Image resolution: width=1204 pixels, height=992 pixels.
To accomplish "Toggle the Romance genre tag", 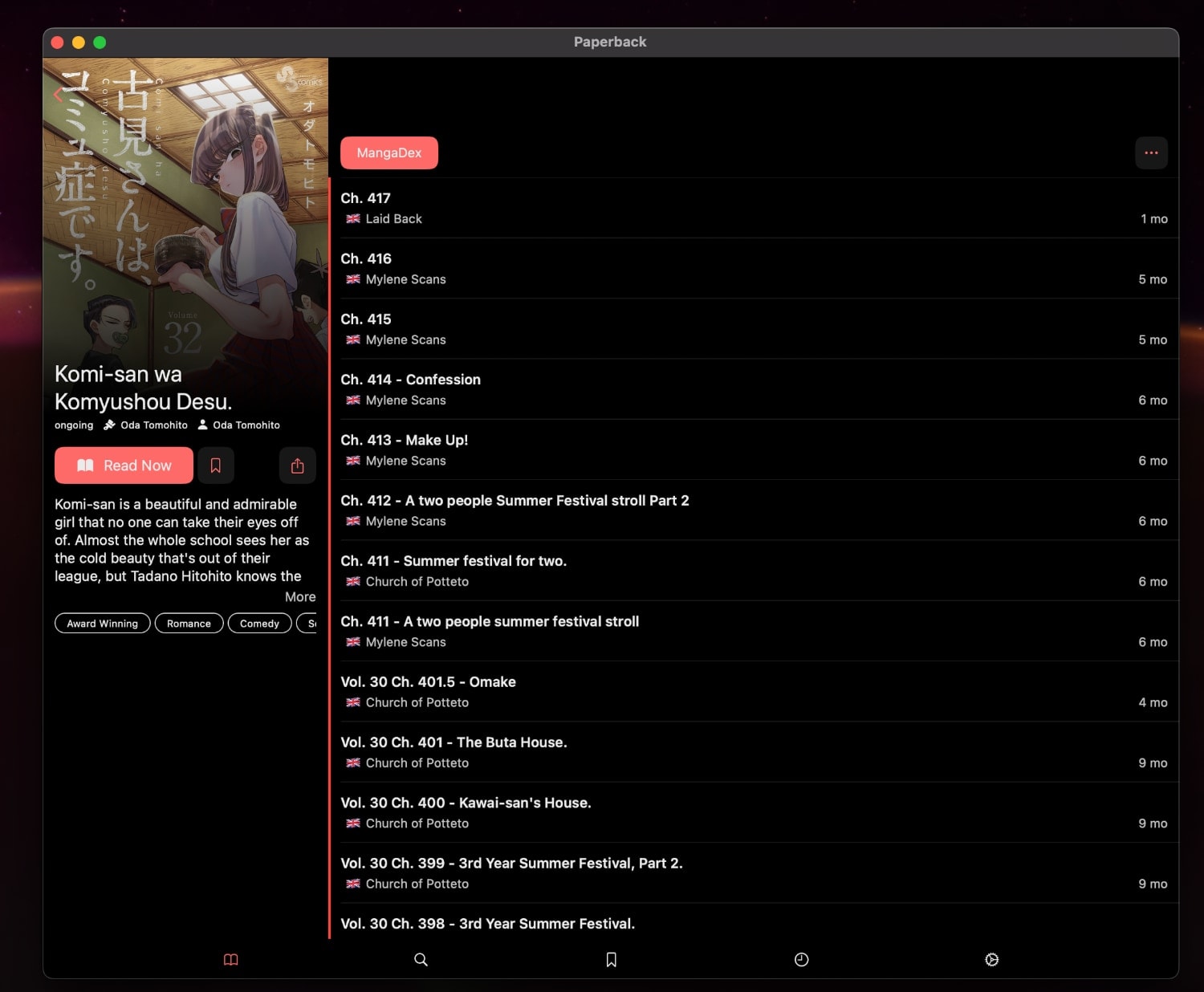I will coord(189,623).
